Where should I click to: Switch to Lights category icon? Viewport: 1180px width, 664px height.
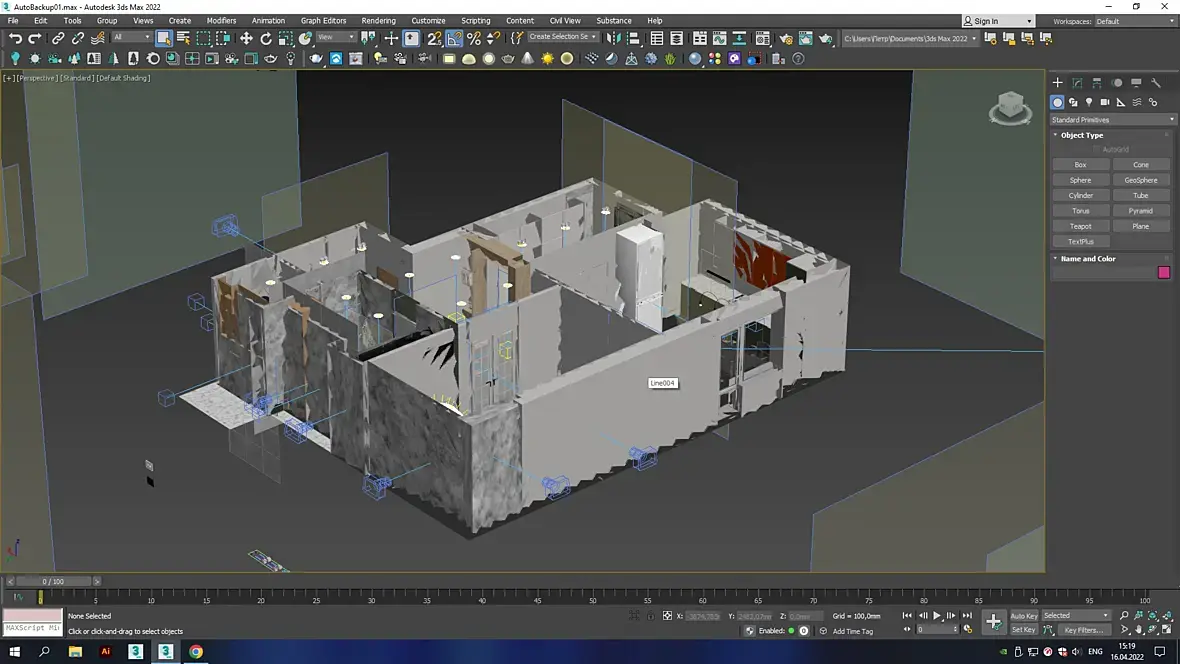point(1089,102)
